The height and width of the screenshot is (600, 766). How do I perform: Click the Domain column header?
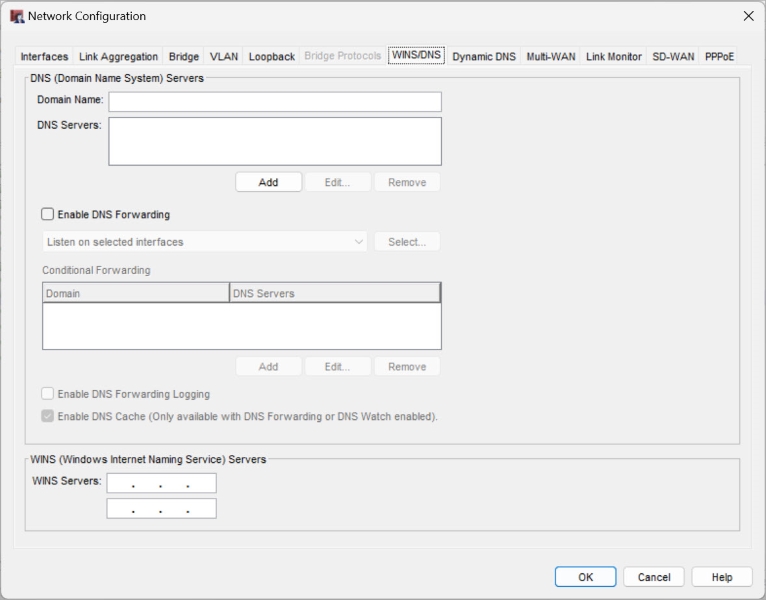coord(136,293)
